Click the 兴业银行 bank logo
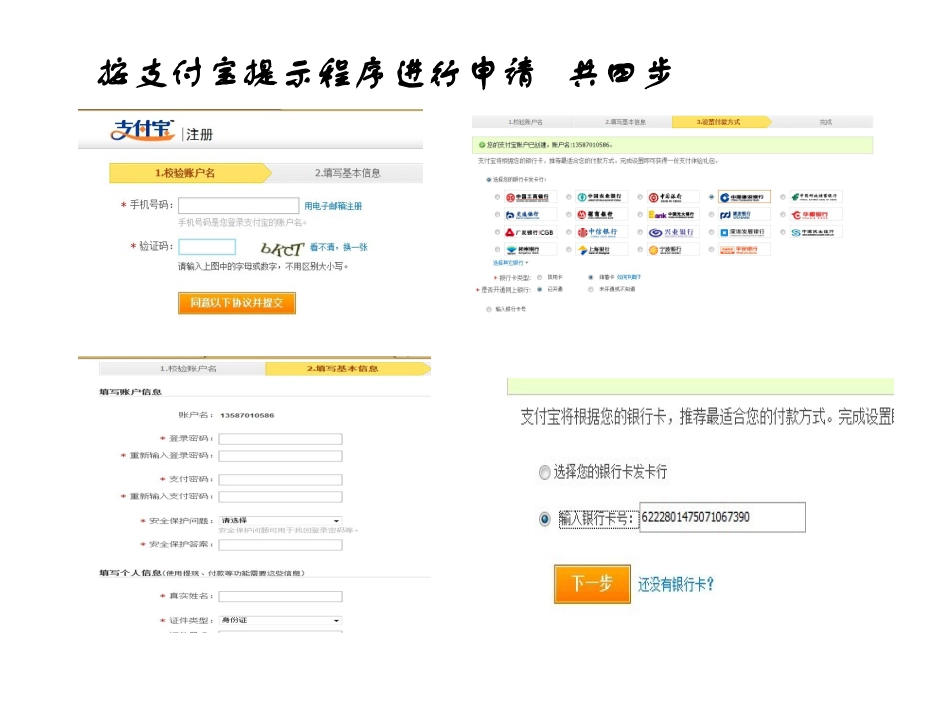950x713 pixels. click(x=671, y=233)
